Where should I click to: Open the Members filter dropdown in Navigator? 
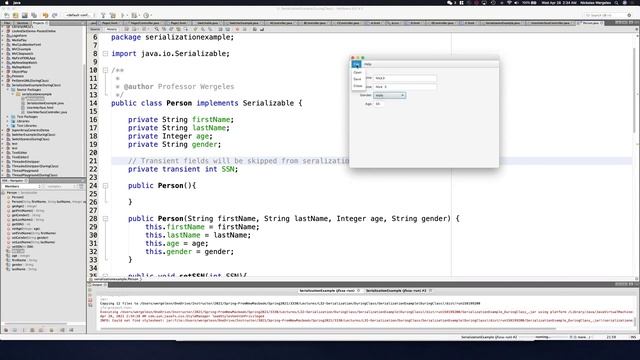pyautogui.click(x=22, y=187)
